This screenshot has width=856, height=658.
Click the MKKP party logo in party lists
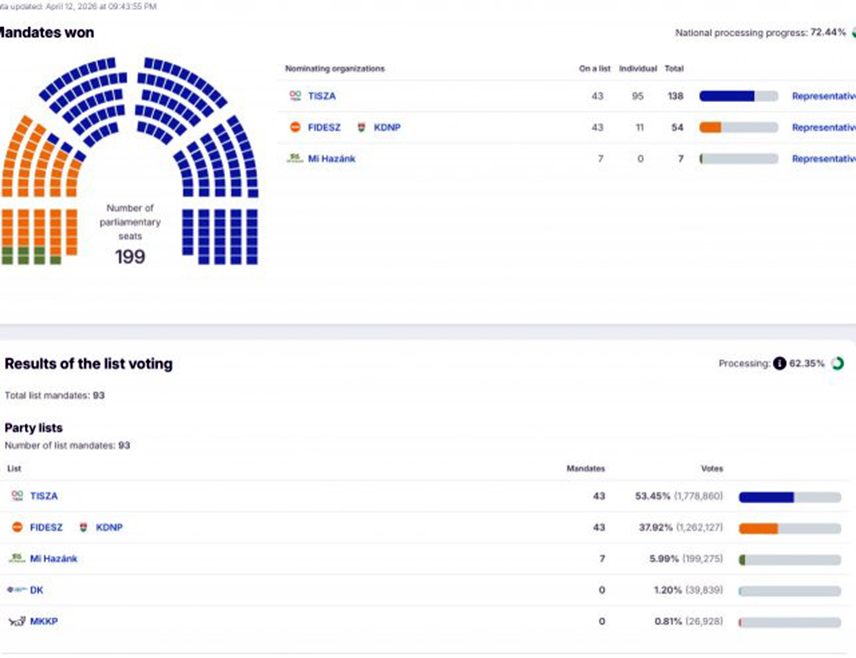click(16, 621)
